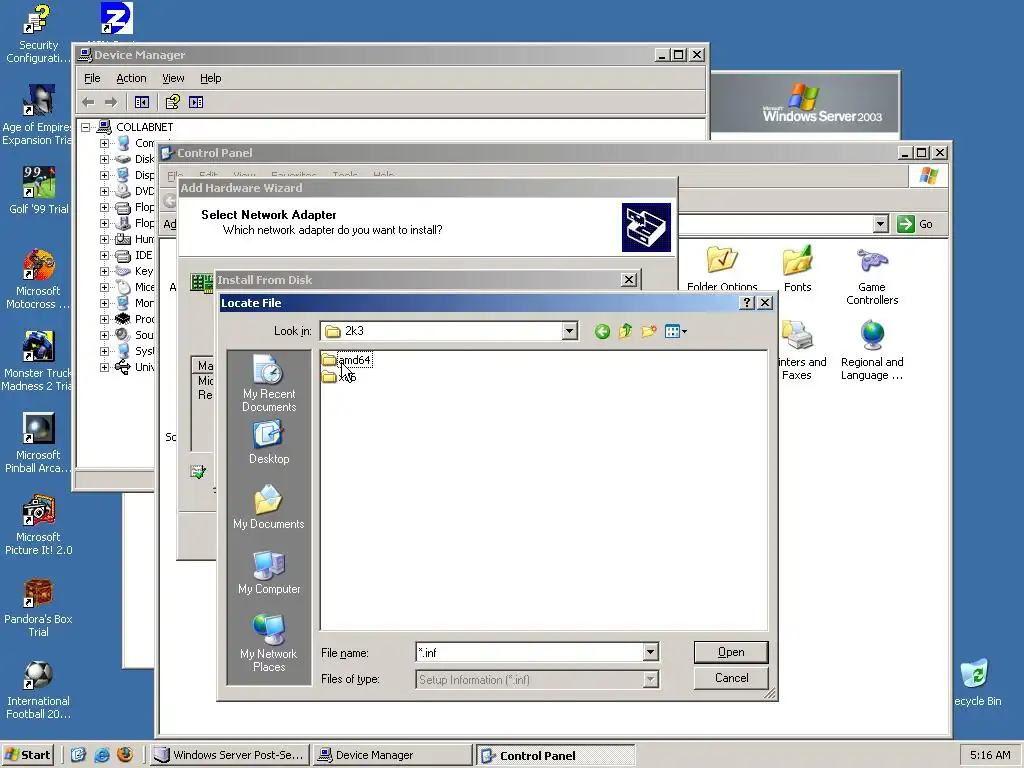Viewport: 1024px width, 768px height.
Task: Click the Cancel button in Locate File
Action: pyautogui.click(x=731, y=678)
